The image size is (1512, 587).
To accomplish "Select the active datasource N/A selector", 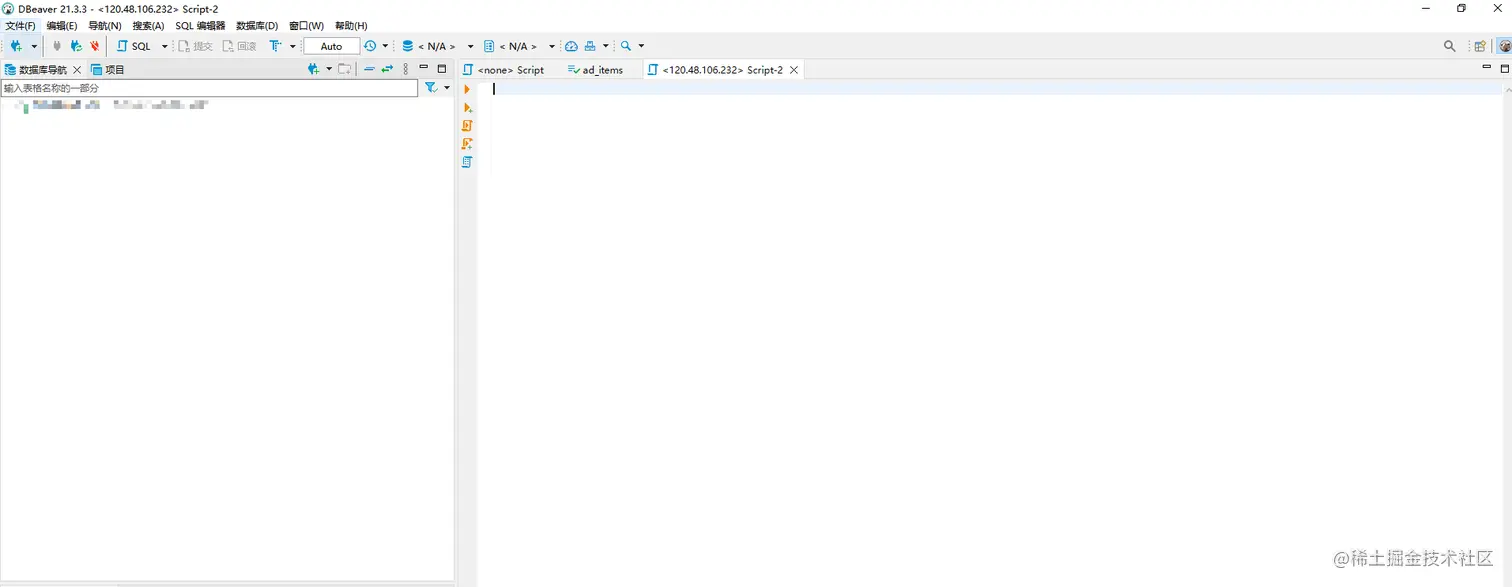I will pyautogui.click(x=437, y=46).
